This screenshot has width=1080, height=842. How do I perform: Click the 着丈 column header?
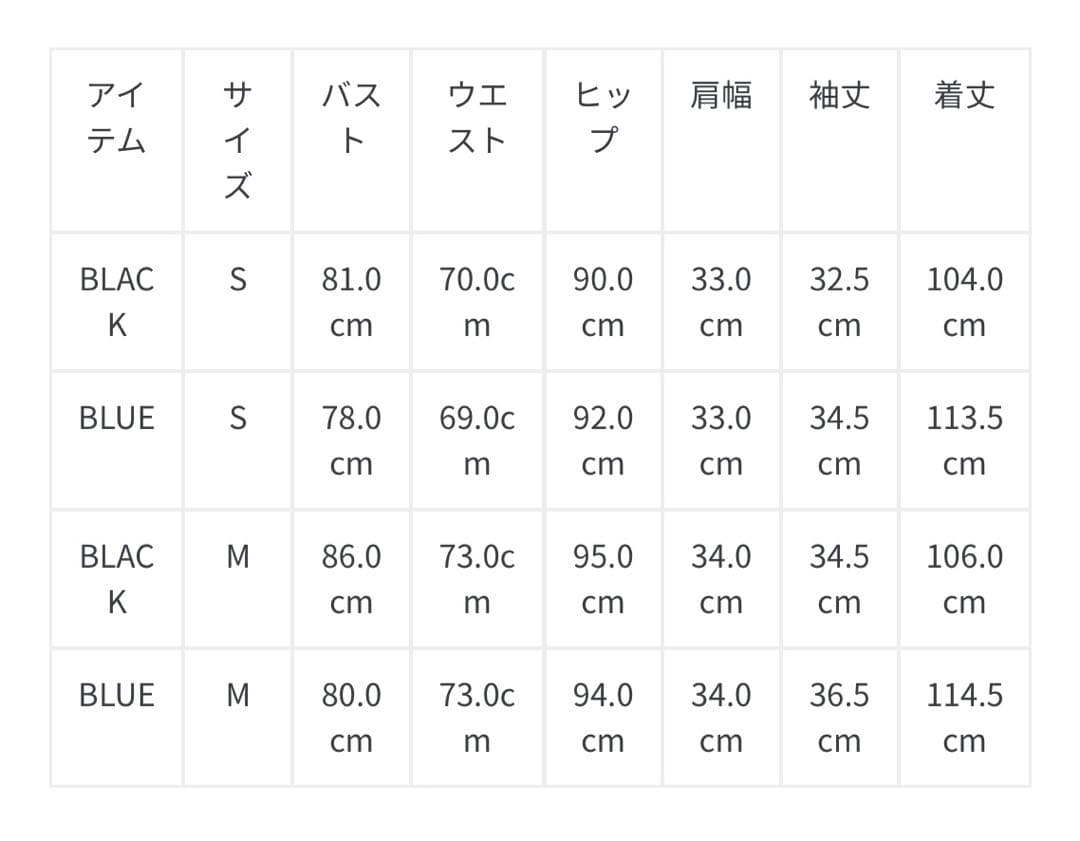click(x=964, y=96)
